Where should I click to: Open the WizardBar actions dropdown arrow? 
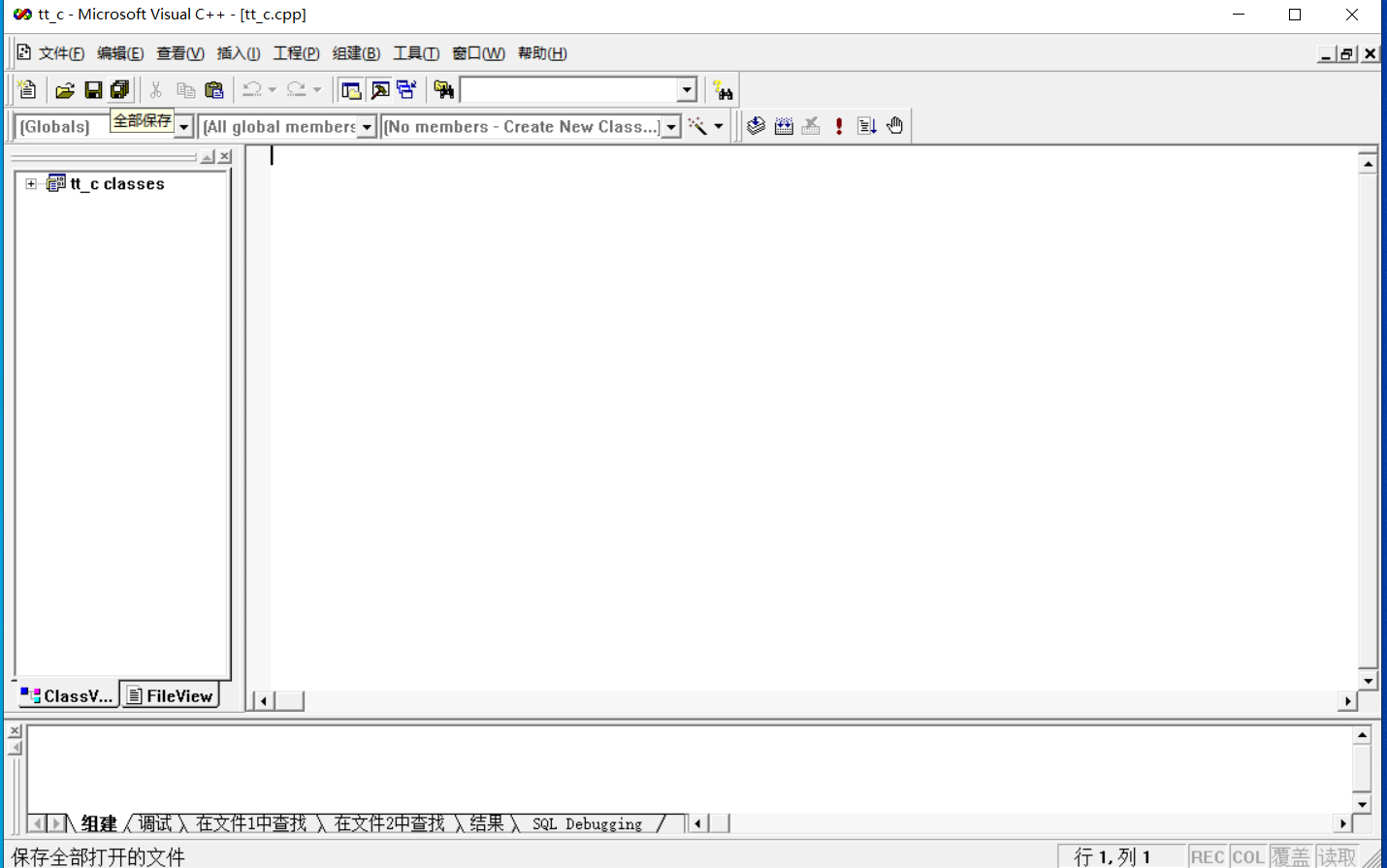click(x=719, y=126)
